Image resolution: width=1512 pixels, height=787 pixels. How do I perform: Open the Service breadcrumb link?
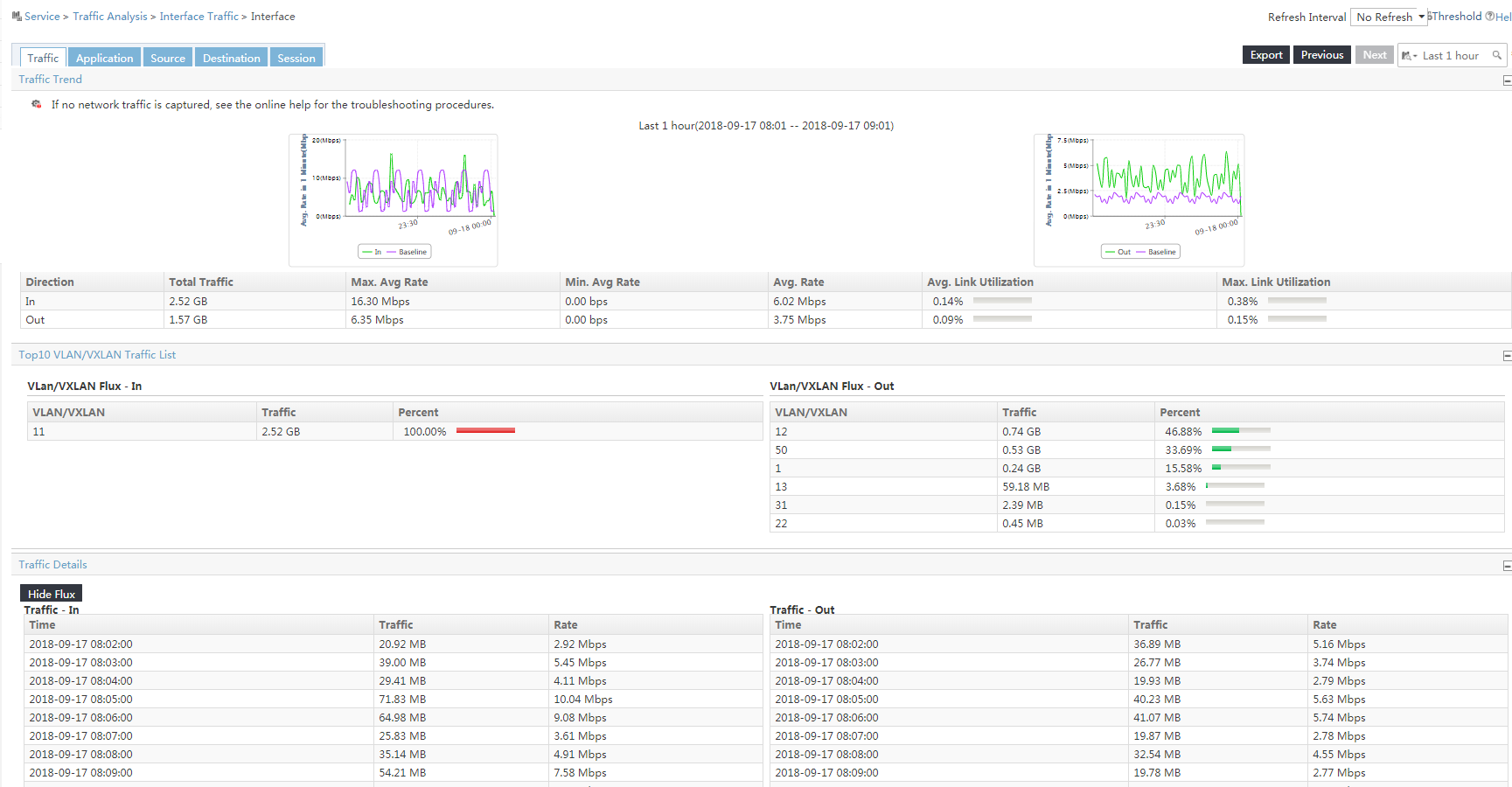pos(42,17)
